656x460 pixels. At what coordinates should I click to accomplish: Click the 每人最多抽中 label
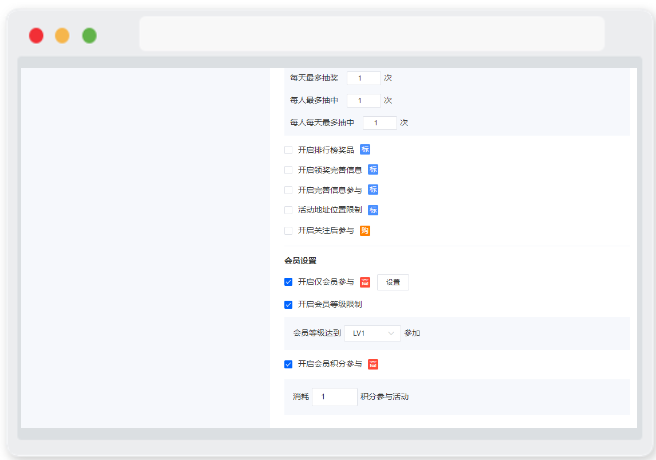coord(314,100)
